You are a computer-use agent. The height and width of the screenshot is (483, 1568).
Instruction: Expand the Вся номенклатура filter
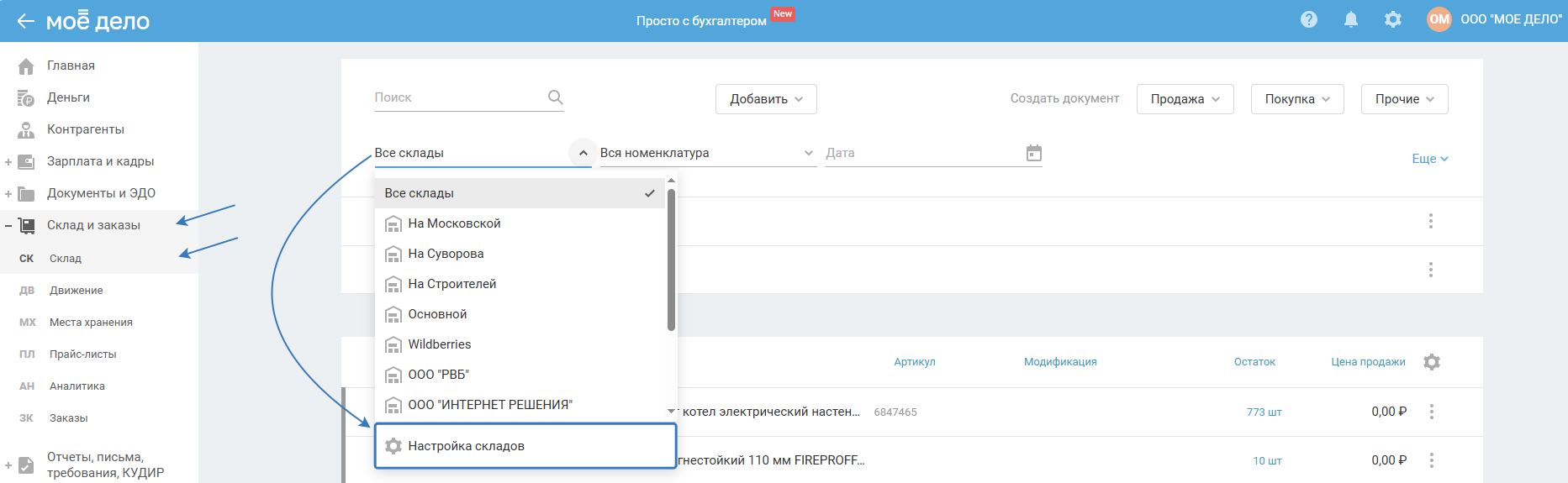(707, 153)
